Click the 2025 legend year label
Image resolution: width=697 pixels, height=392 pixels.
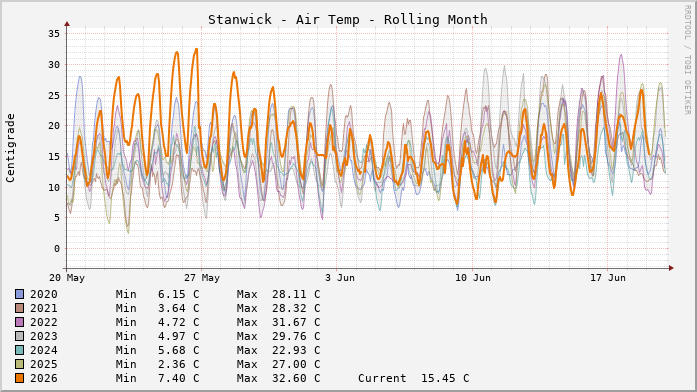44,364
